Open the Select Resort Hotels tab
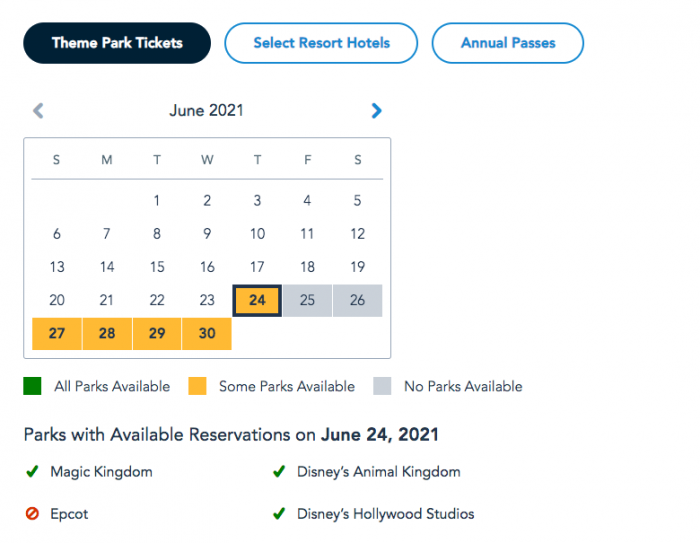This screenshot has height=543, width=700. 321,43
